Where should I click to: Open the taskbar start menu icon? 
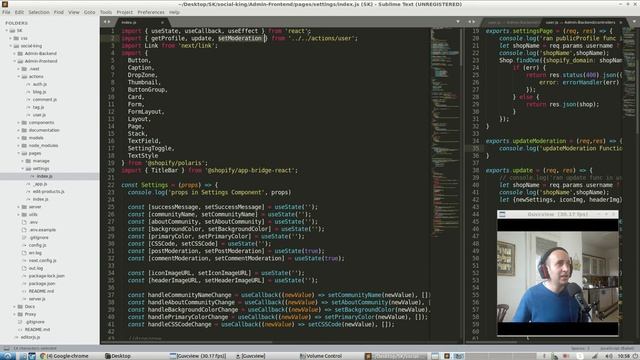click(x=7, y=356)
